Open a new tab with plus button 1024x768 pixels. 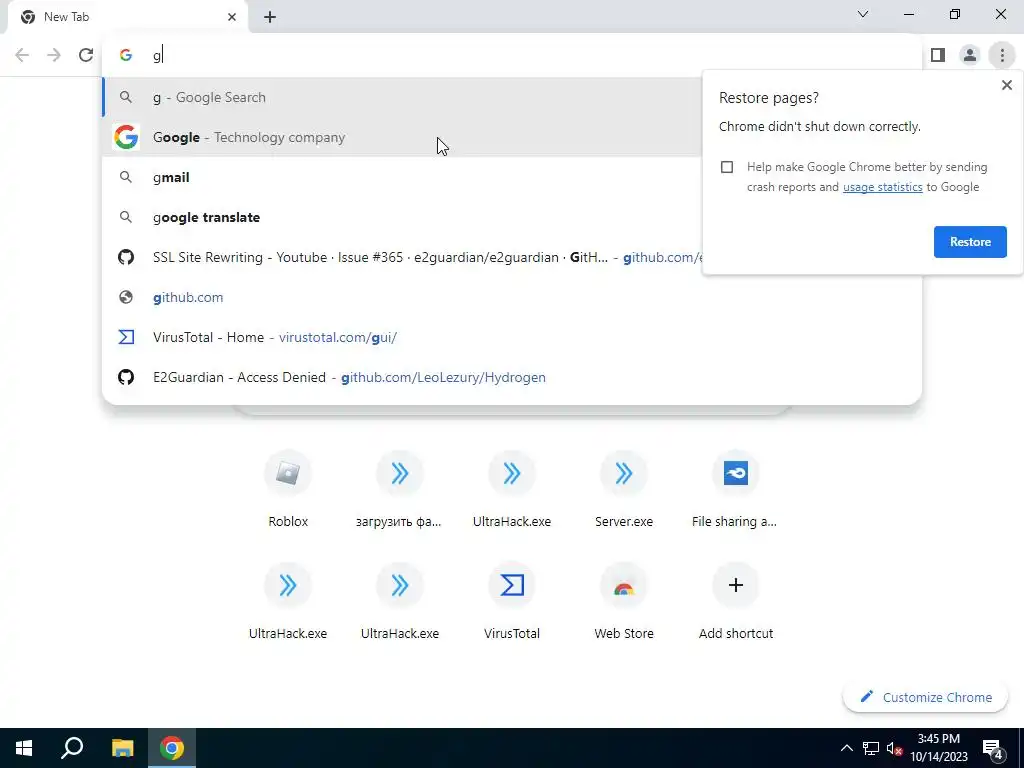(270, 17)
